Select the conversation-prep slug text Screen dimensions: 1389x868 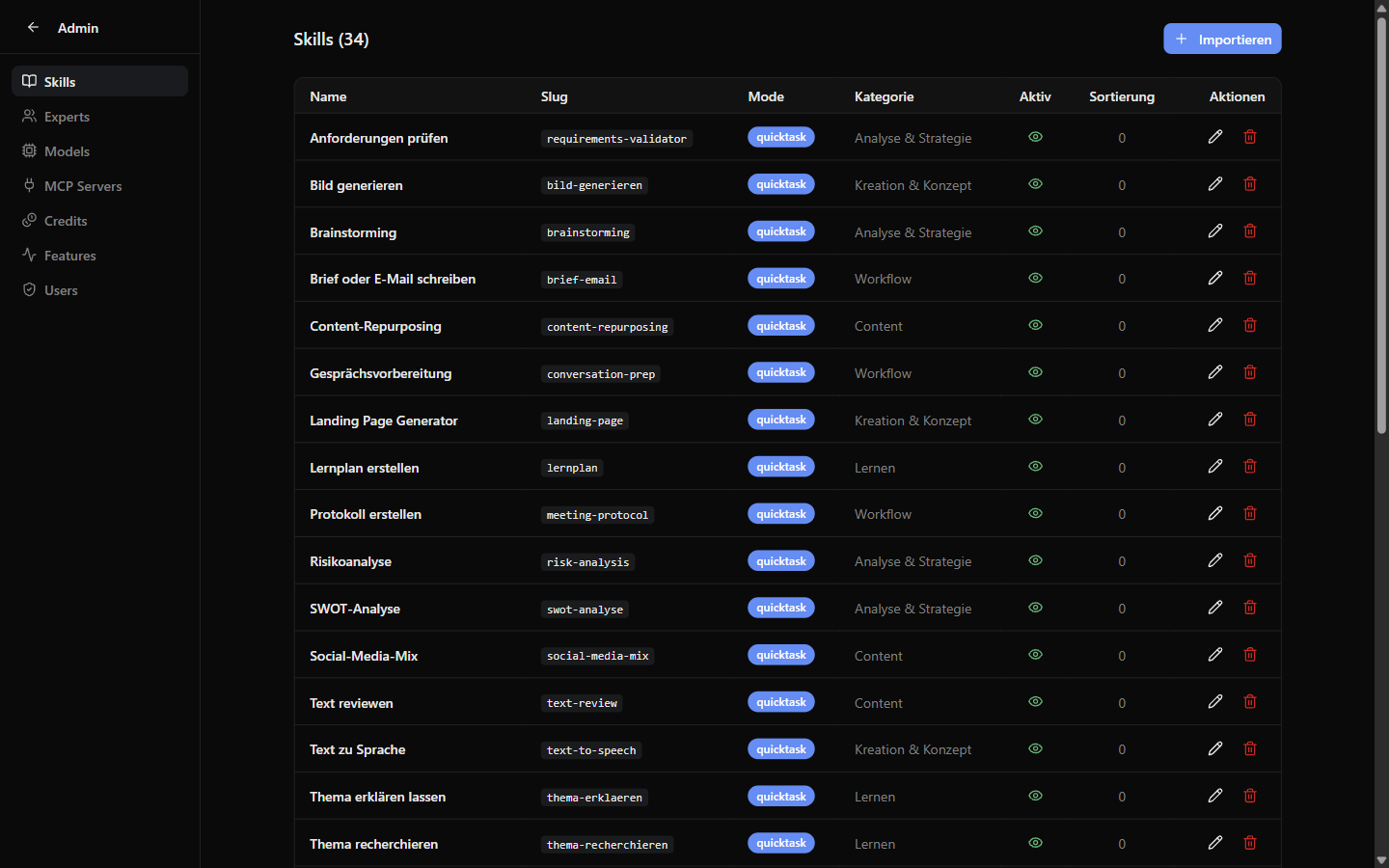click(x=601, y=374)
